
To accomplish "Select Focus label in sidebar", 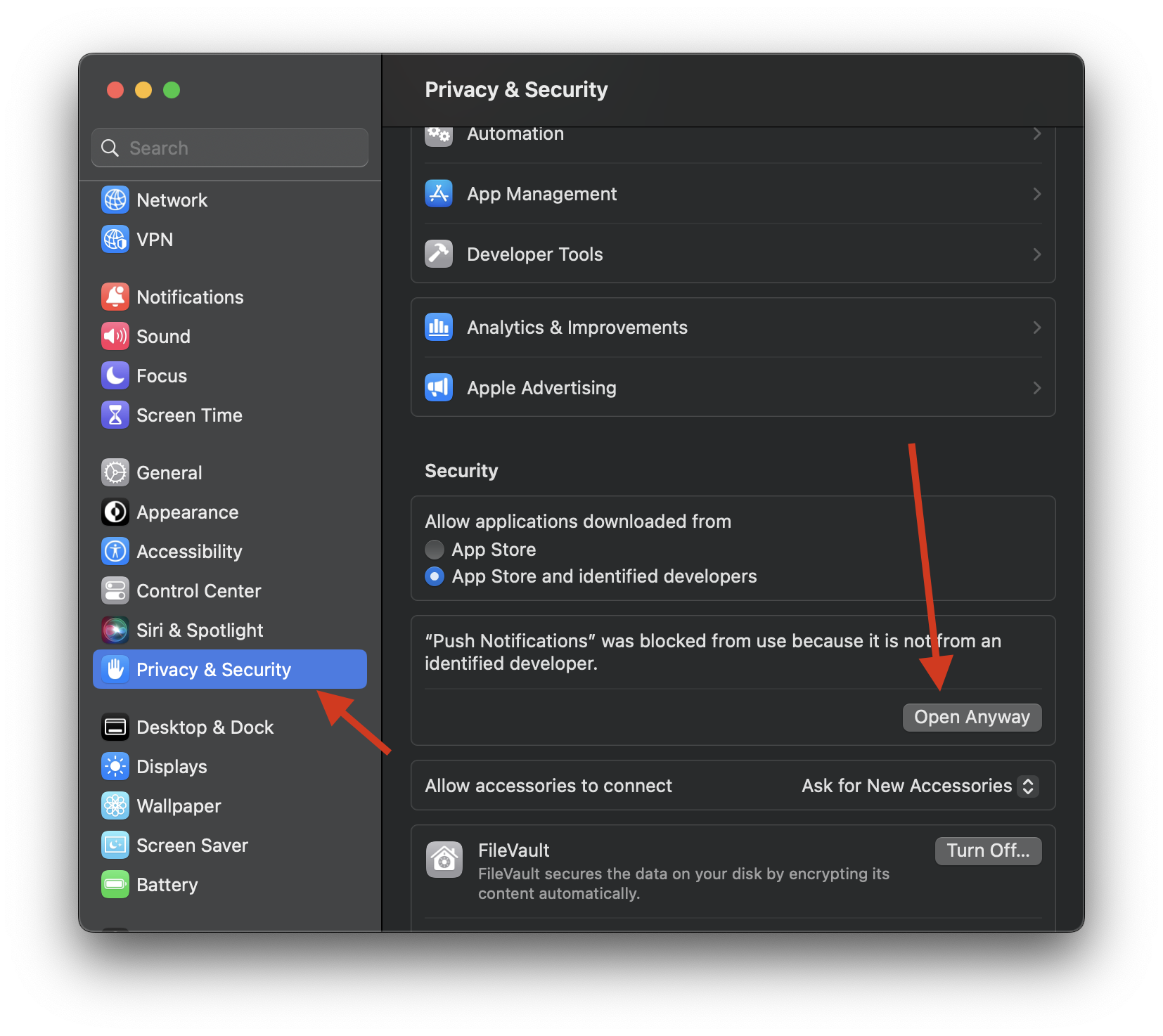I will pos(162,376).
